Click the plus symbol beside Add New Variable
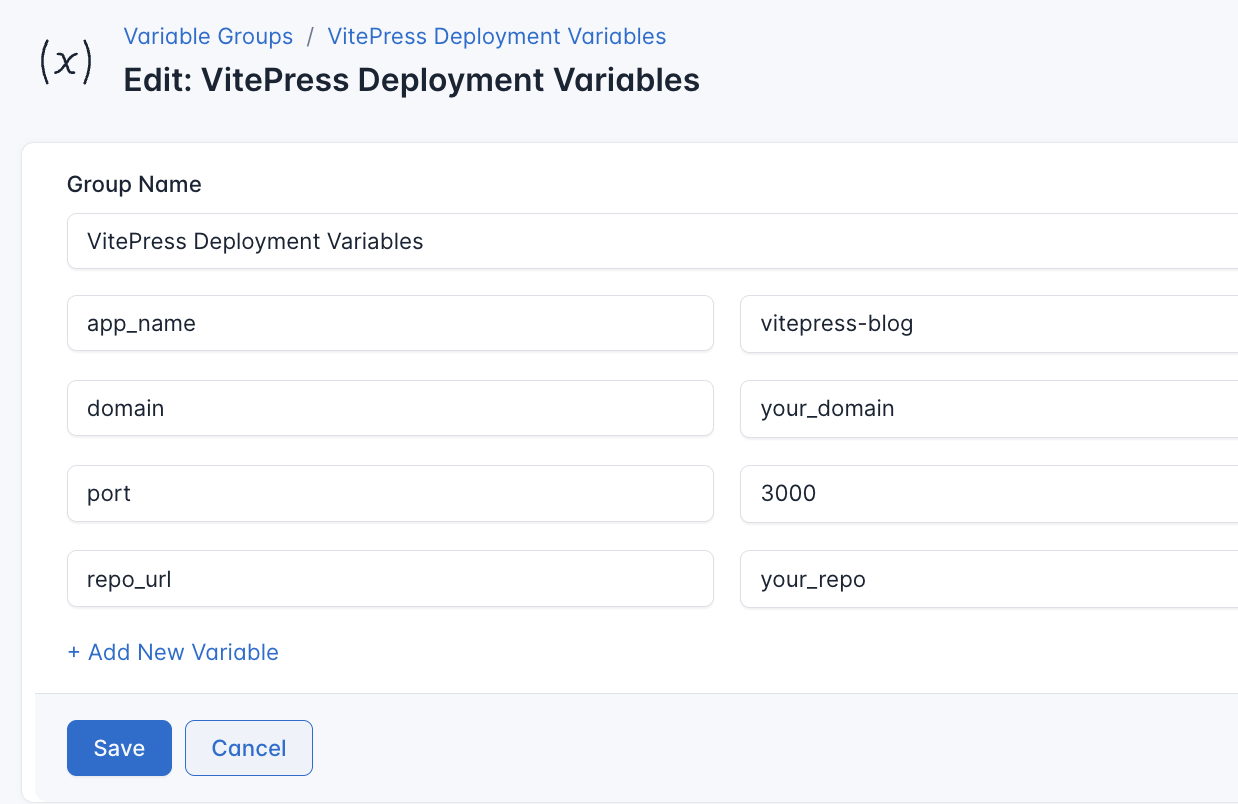The width and height of the screenshot is (1238, 804). 73,652
